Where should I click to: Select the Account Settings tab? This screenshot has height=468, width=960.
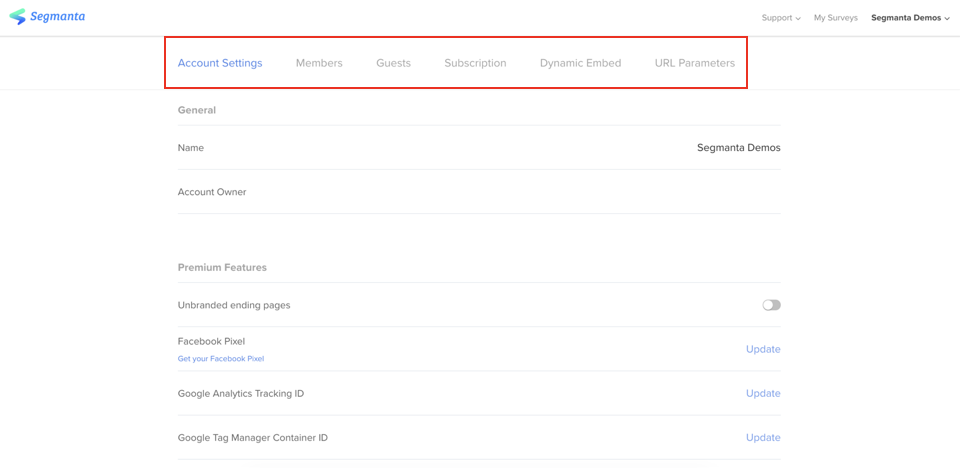click(220, 63)
